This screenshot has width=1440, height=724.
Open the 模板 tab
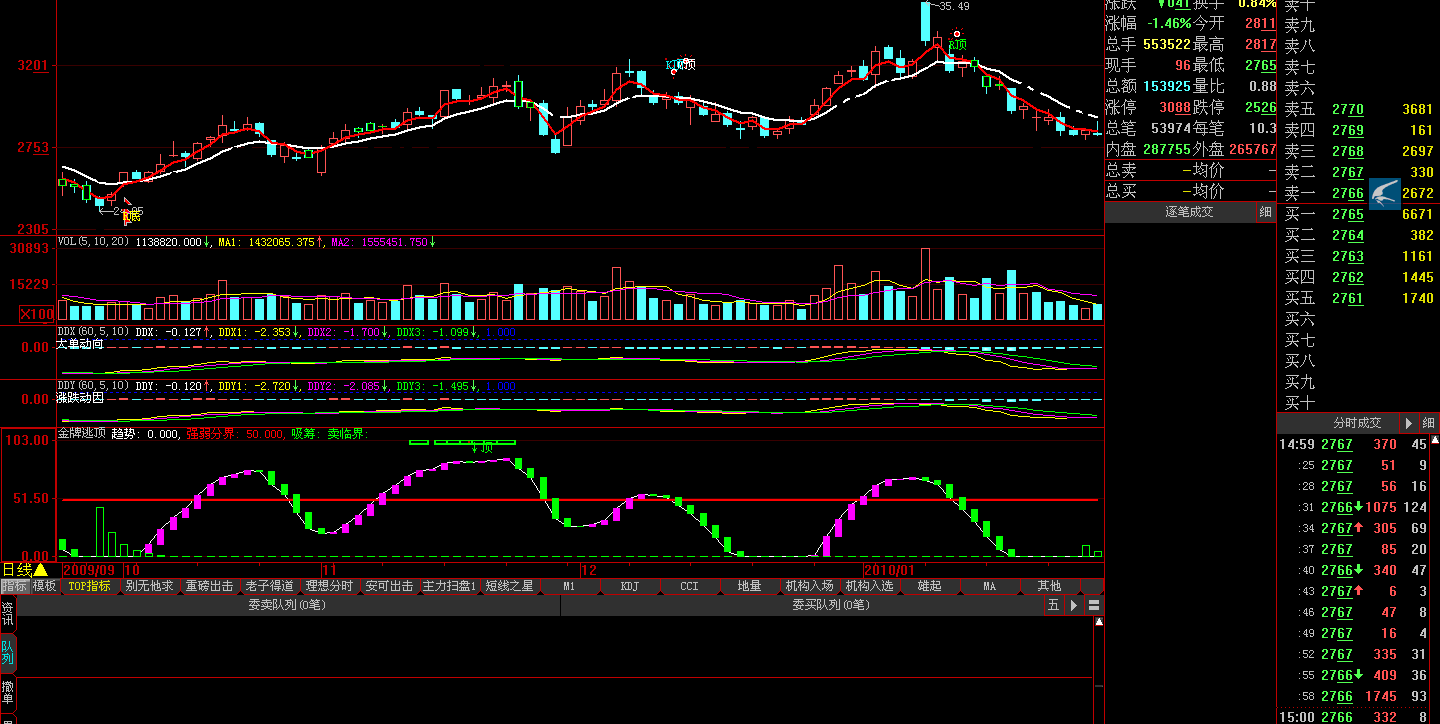pos(45,586)
